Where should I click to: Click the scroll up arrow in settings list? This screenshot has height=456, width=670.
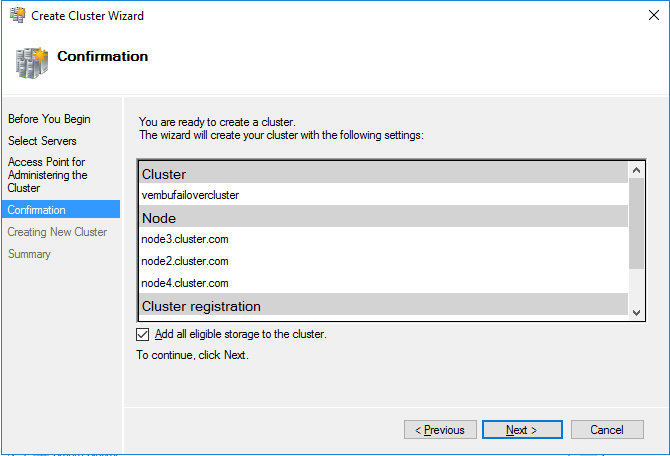(636, 170)
